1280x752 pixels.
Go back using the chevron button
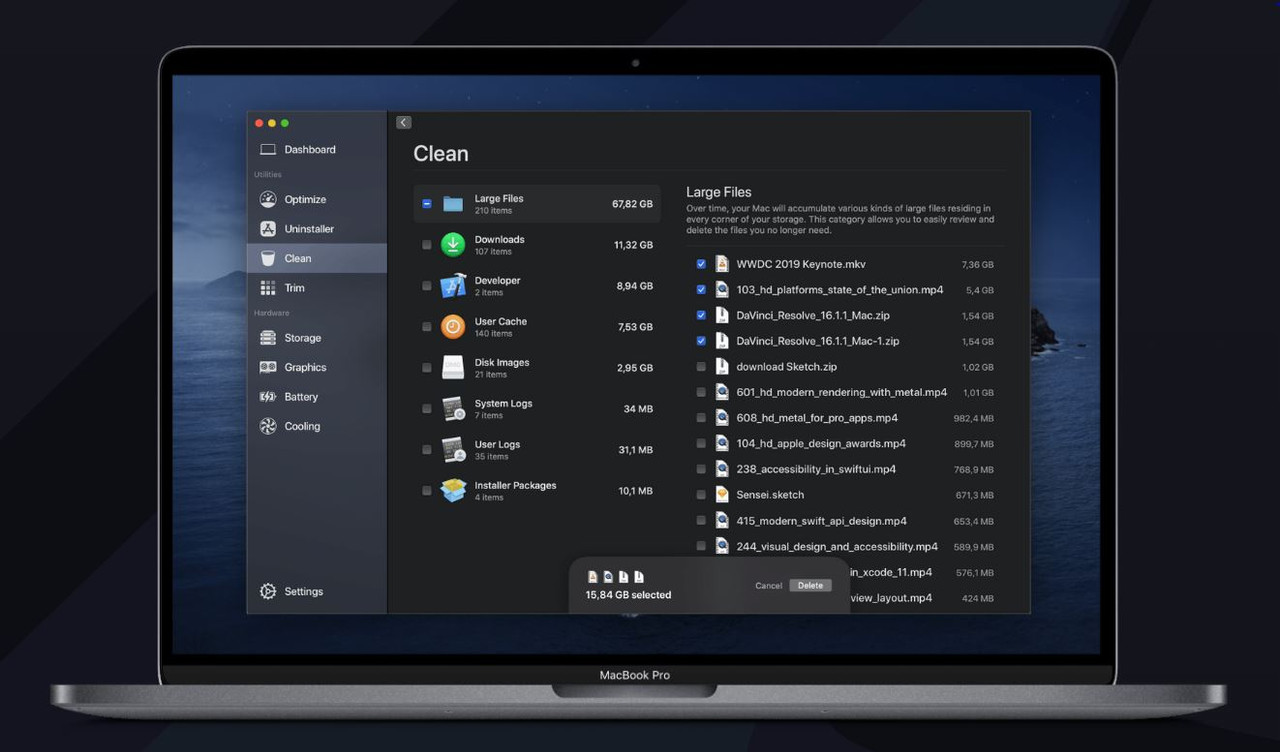404,122
